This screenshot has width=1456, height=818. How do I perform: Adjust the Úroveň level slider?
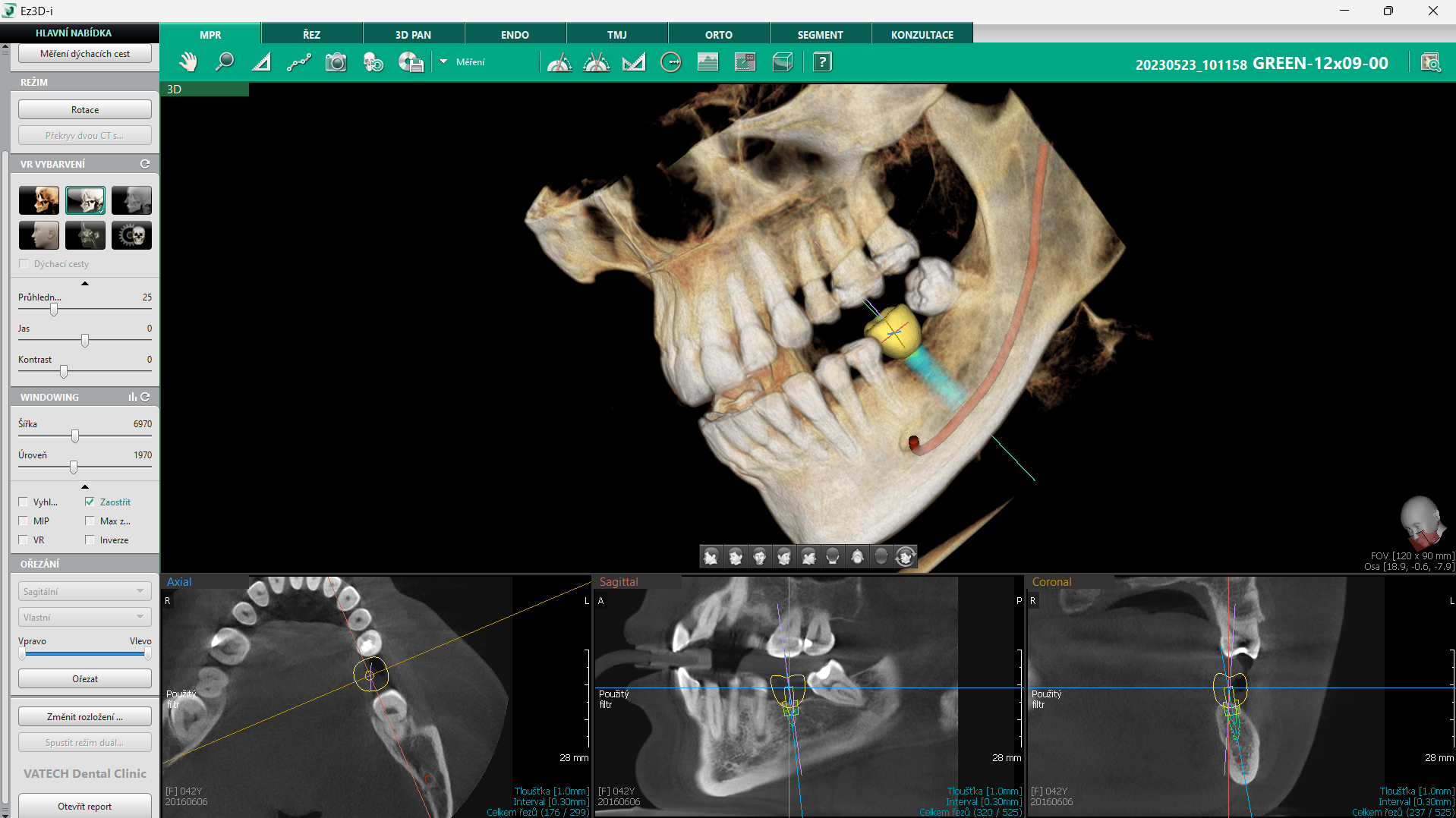coord(74,467)
